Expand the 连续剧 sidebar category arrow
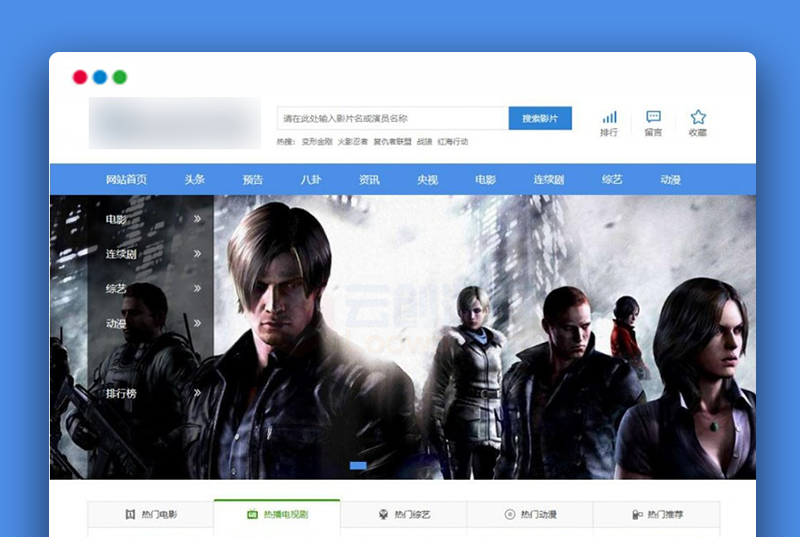800x537 pixels. tap(197, 253)
